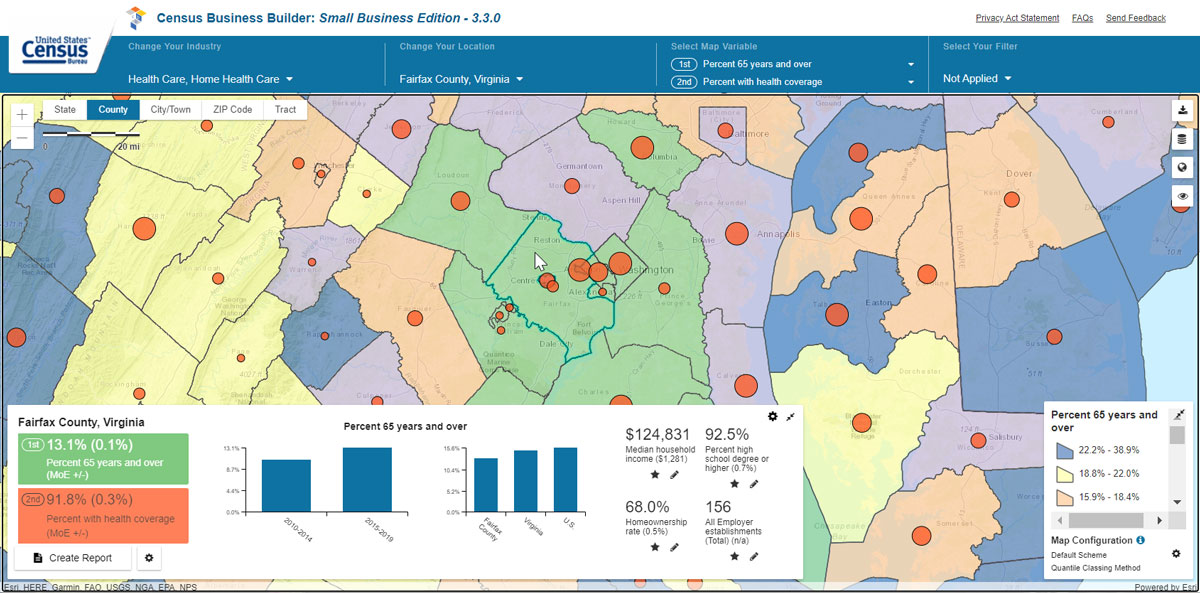Open the Fairfax County location dropdown
Screen dimensions: 1200x593
click(x=461, y=79)
